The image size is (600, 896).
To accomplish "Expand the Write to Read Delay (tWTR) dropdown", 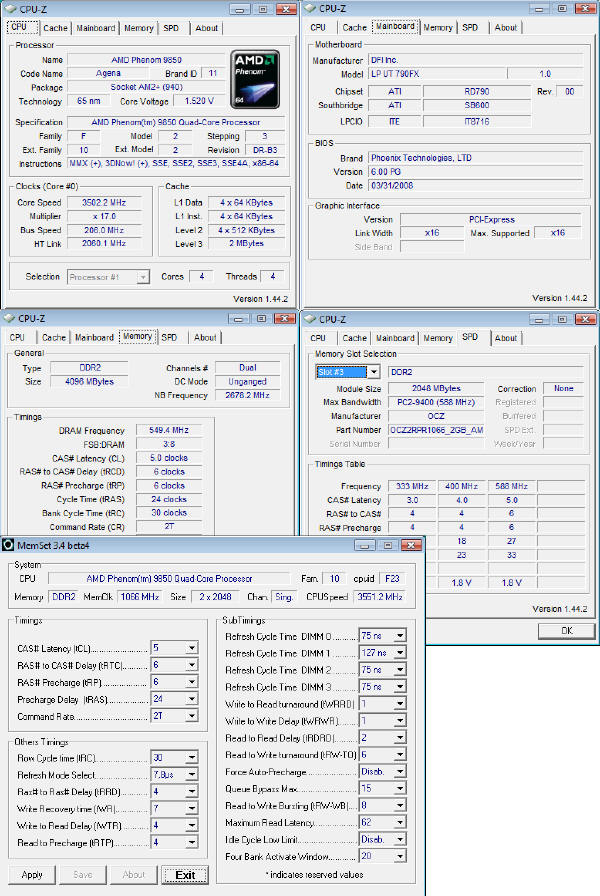I will click(191, 826).
